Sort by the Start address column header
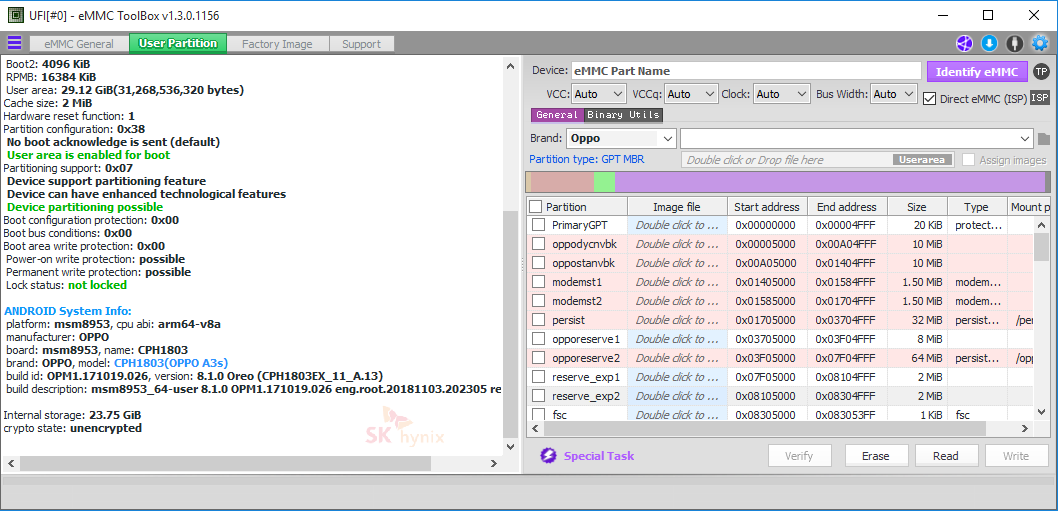1058x511 pixels. (x=767, y=207)
